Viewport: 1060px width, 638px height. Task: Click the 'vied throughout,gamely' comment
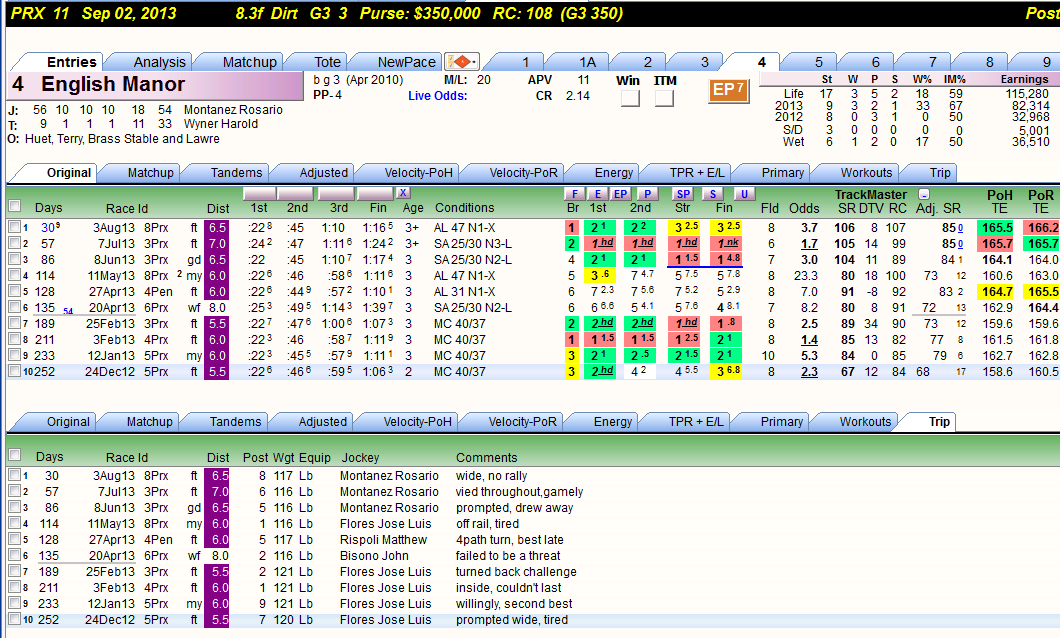tap(519, 492)
